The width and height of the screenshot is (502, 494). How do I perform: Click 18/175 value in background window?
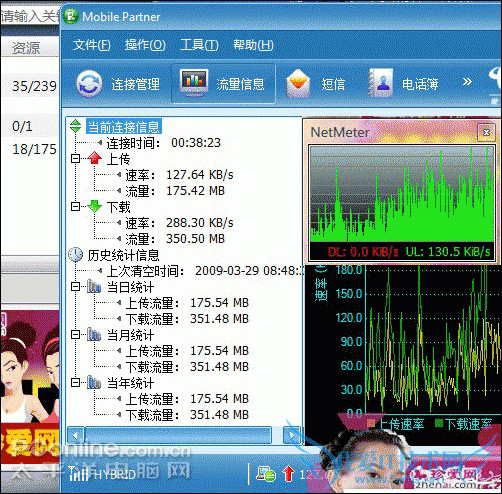(34, 149)
